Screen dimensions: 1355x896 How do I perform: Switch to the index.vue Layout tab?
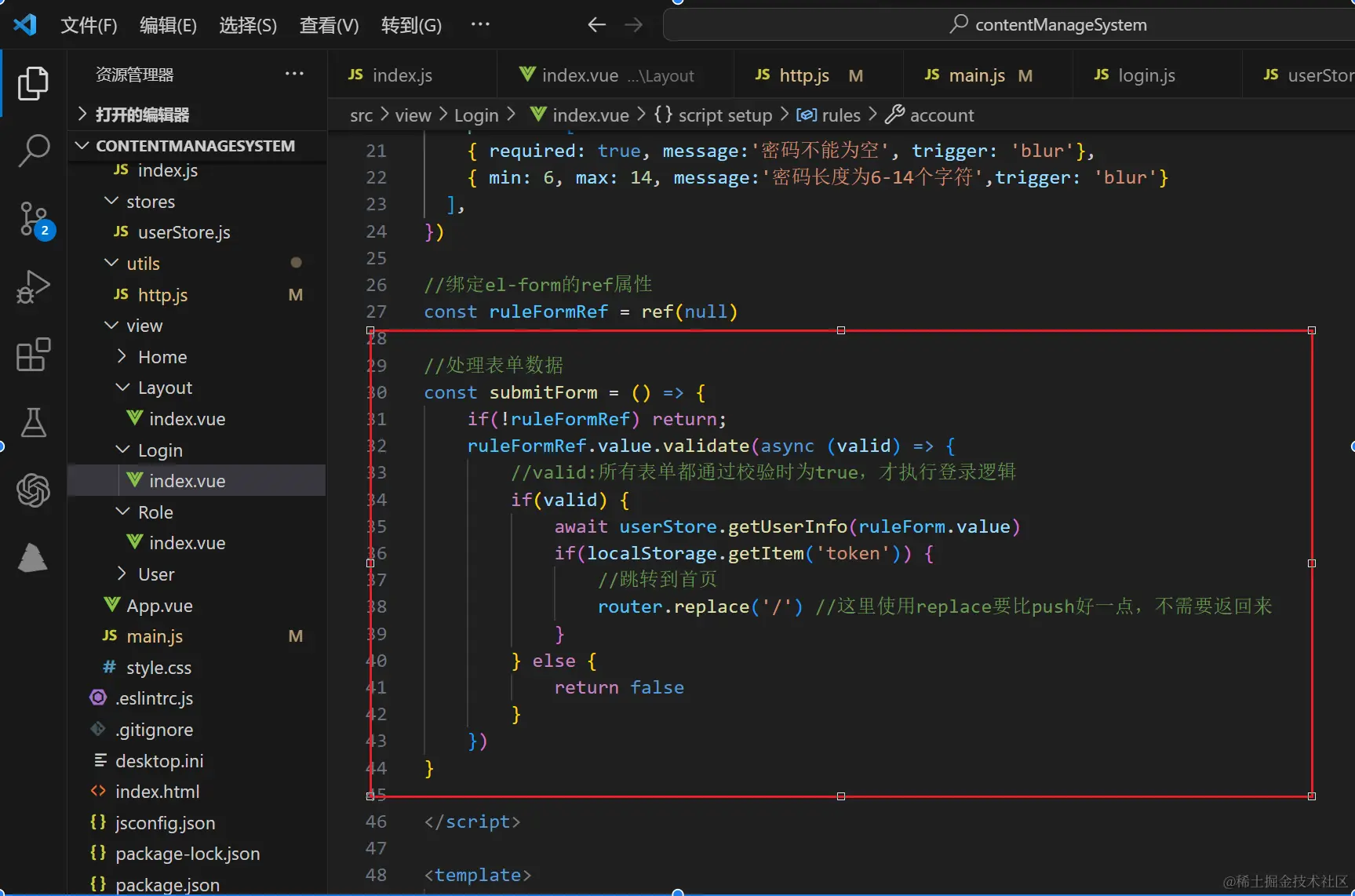pos(615,75)
